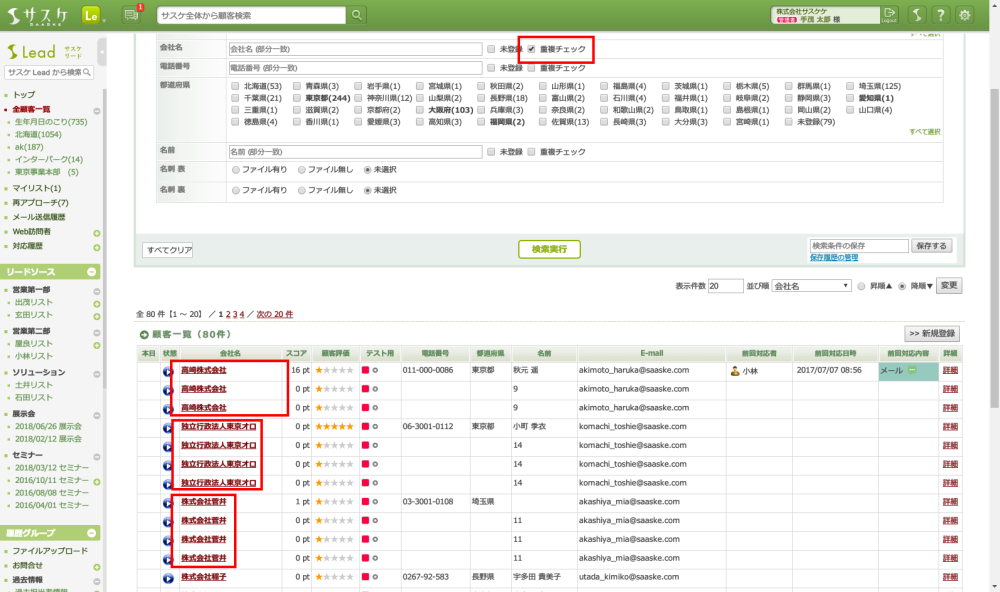Click the 会社名 partial-match input field
The image size is (1000, 592).
(x=355, y=49)
